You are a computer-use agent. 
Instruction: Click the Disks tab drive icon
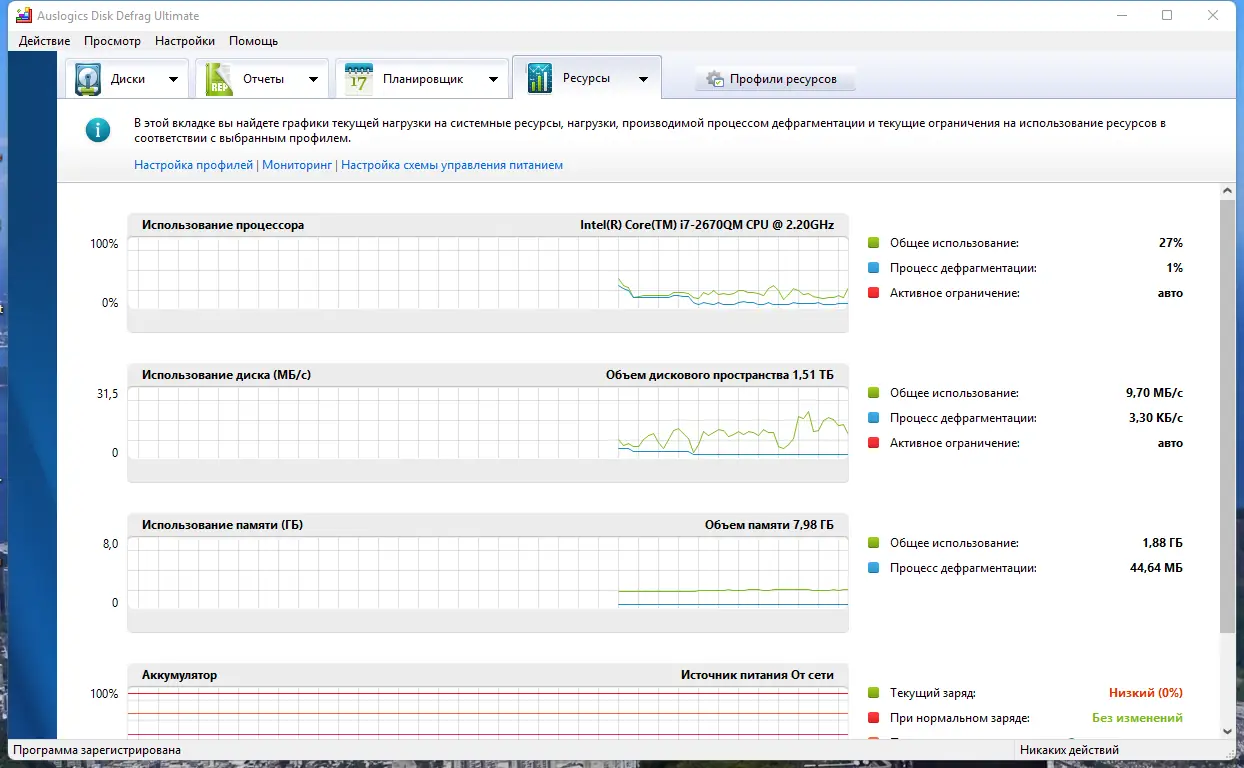[89, 79]
